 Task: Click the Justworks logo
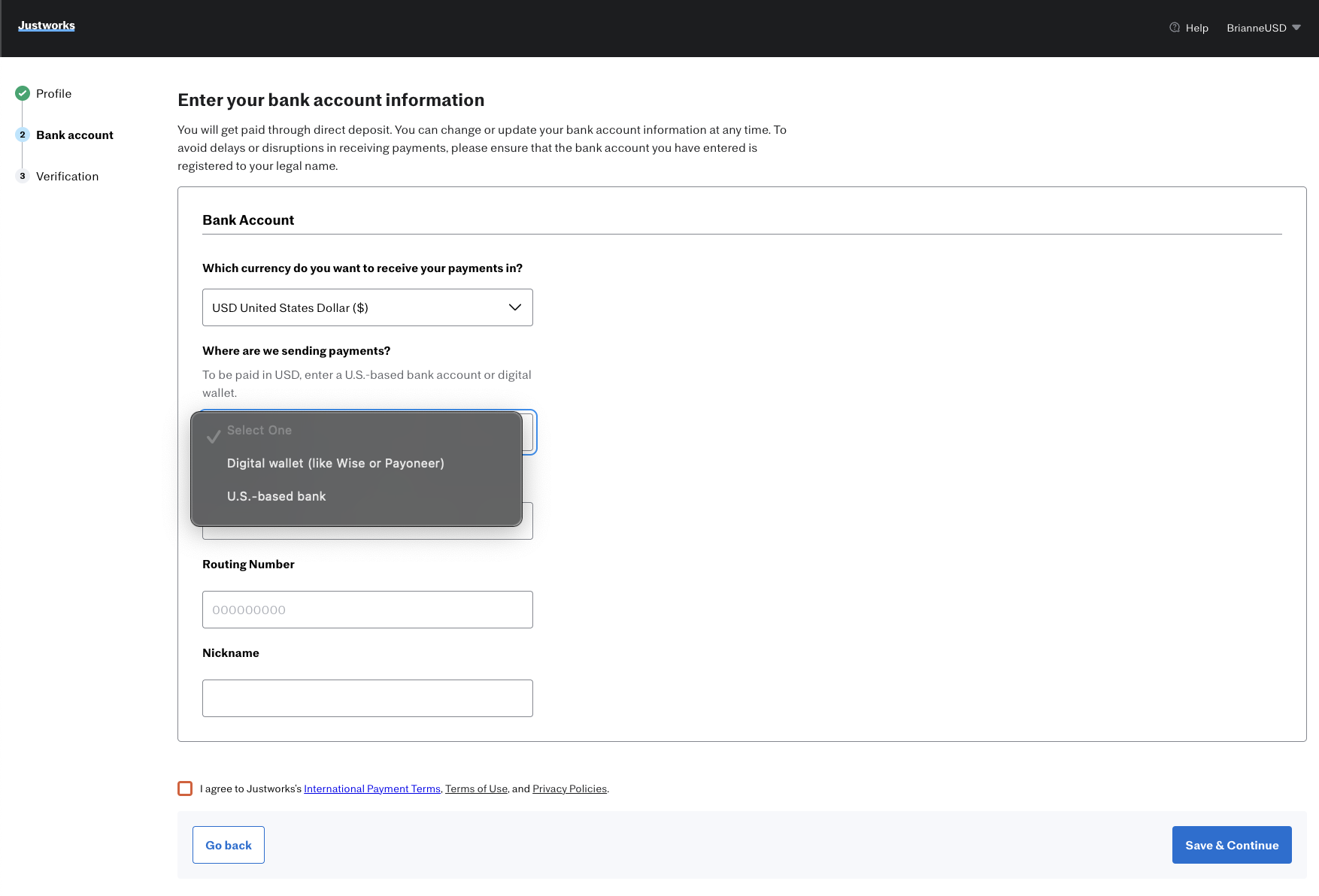tap(47, 26)
